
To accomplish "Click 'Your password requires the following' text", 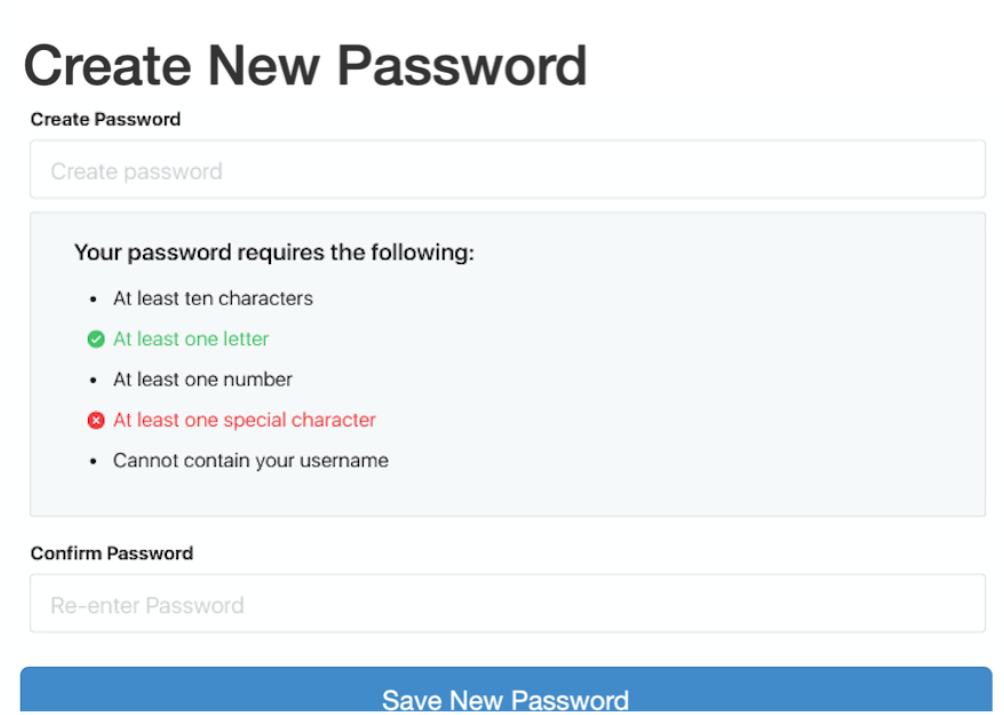I will coord(274,253).
